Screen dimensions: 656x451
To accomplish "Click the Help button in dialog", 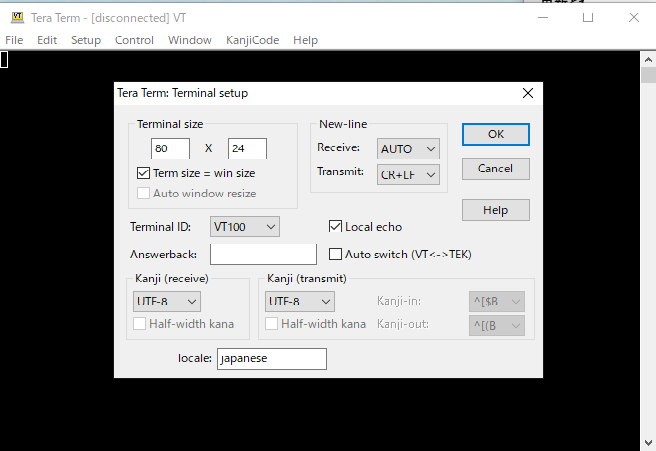I will coord(496,210).
